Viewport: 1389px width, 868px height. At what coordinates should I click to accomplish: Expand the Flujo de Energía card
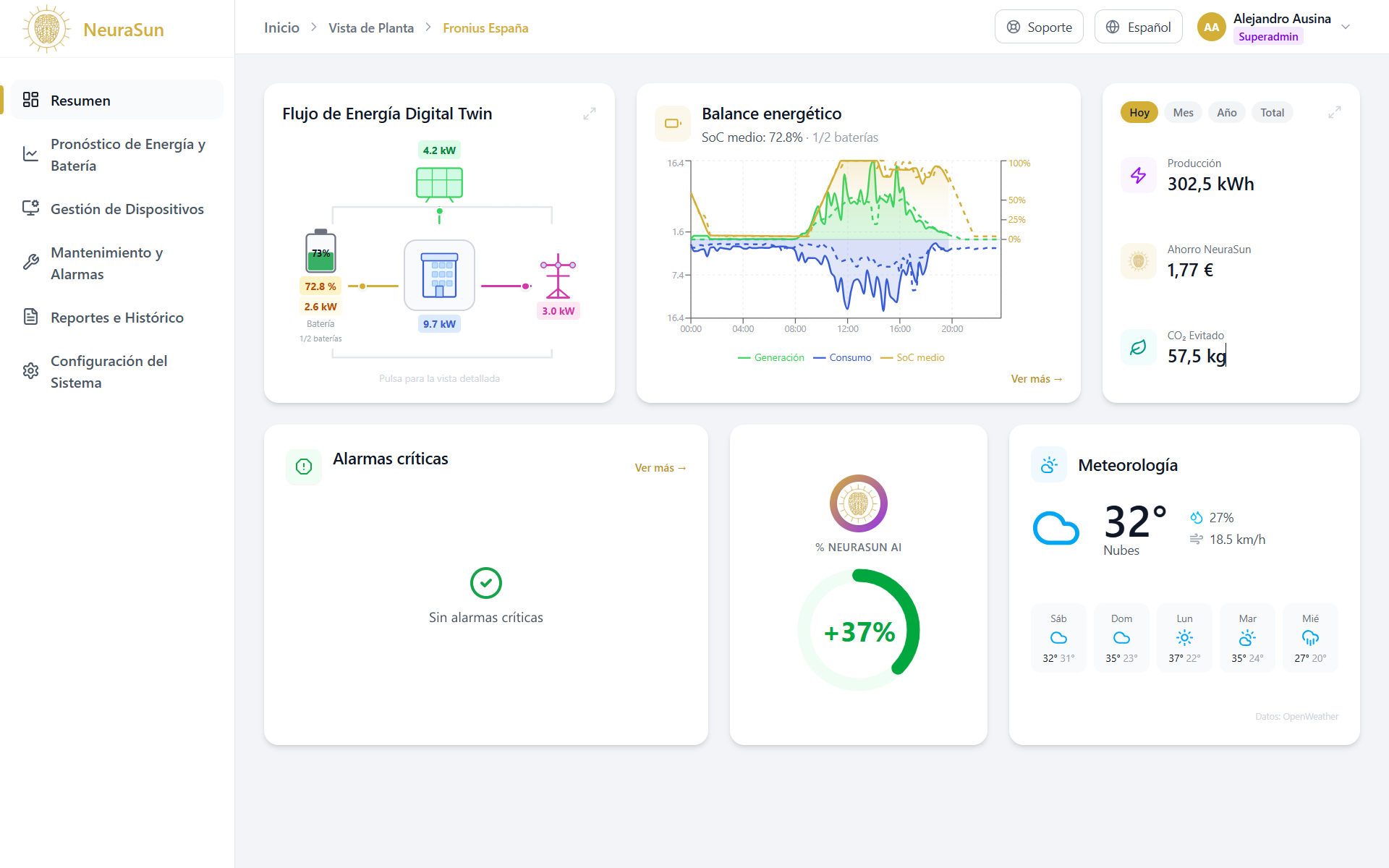point(590,114)
